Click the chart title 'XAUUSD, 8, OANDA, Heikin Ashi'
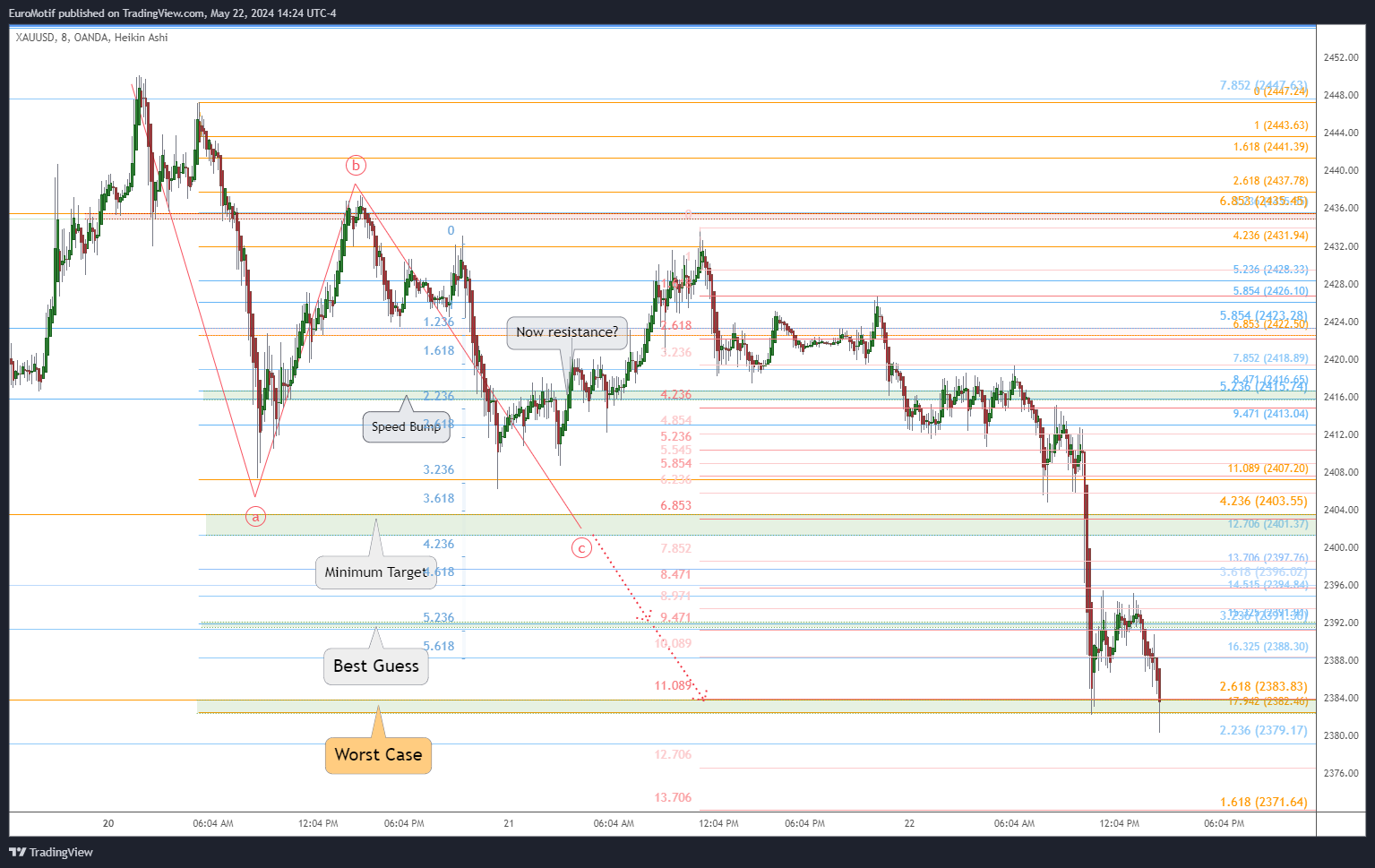1375x868 pixels. click(91, 38)
